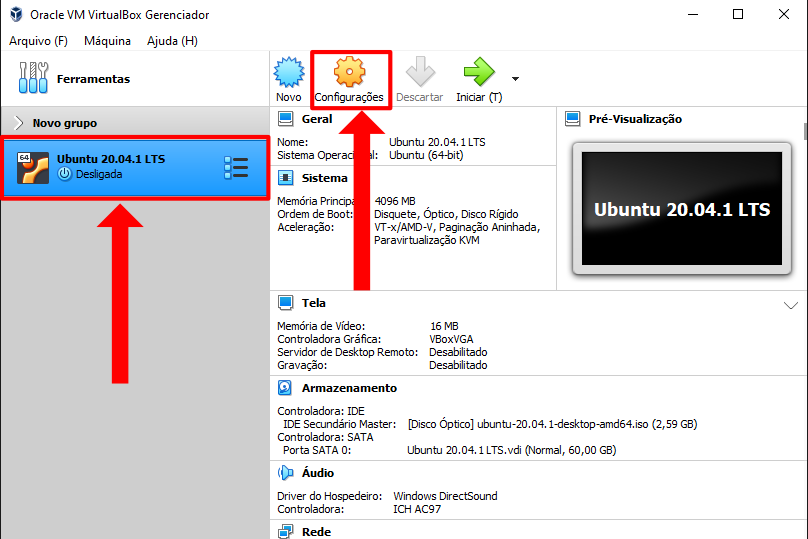
Task: Click the ICH AC97 controller value
Action: (417, 509)
